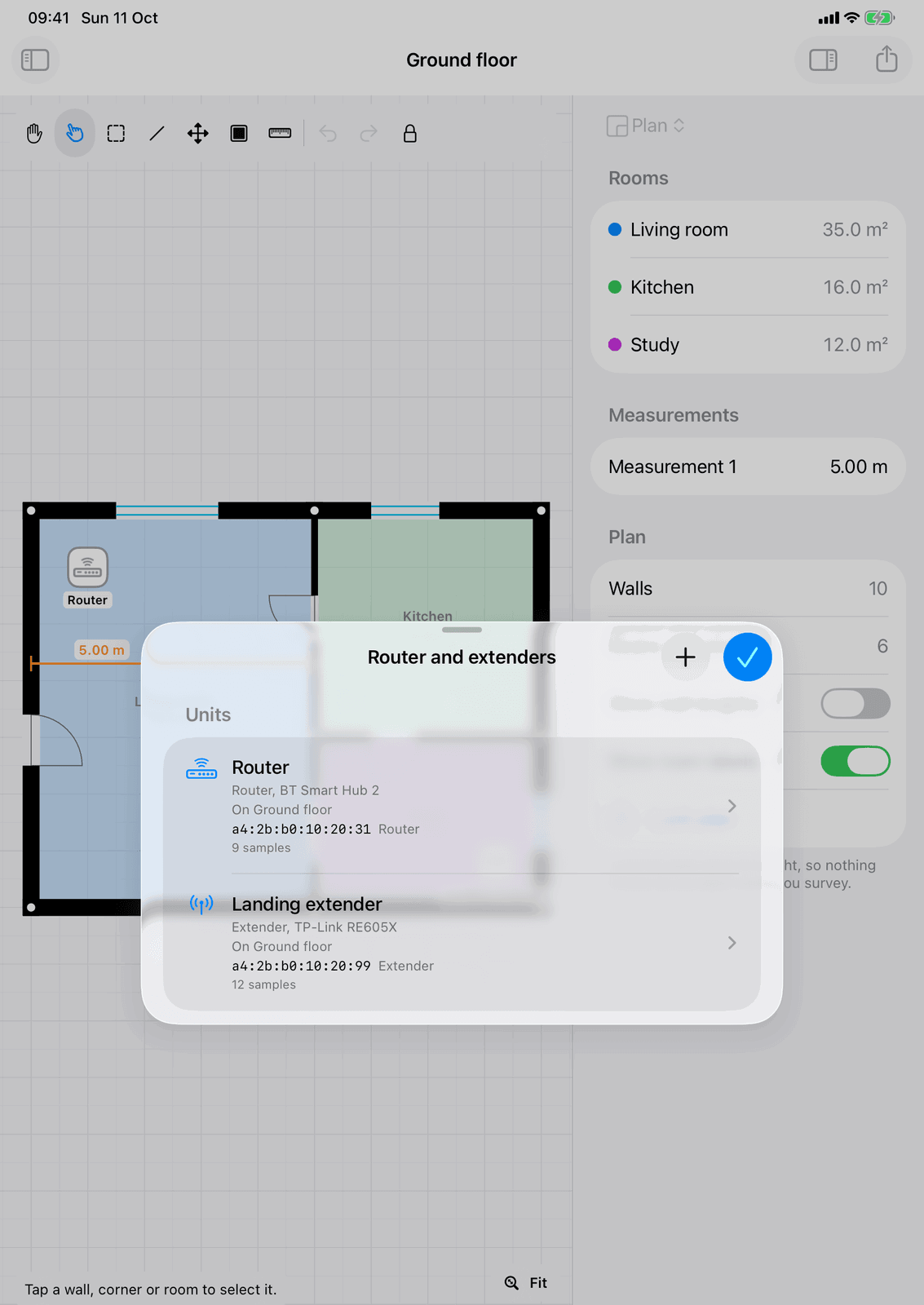Open Router unit details chevron

[732, 806]
